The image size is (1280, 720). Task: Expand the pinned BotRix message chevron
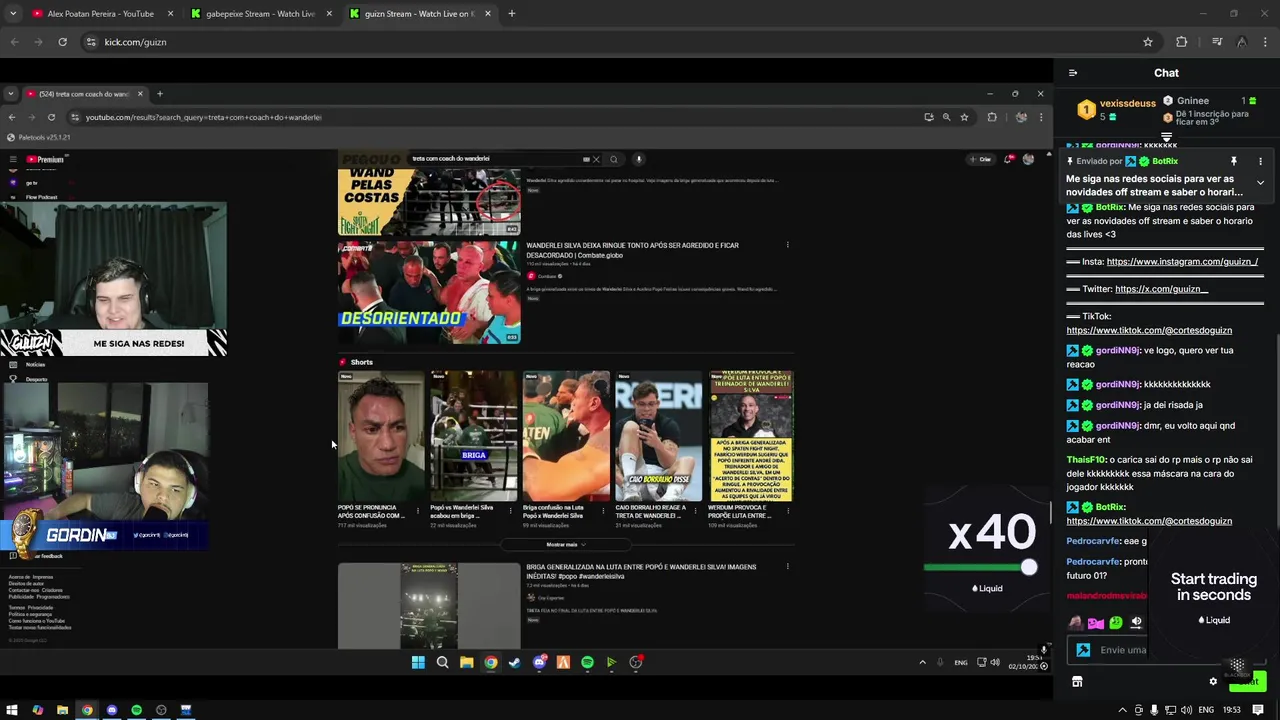pyautogui.click(x=1260, y=183)
